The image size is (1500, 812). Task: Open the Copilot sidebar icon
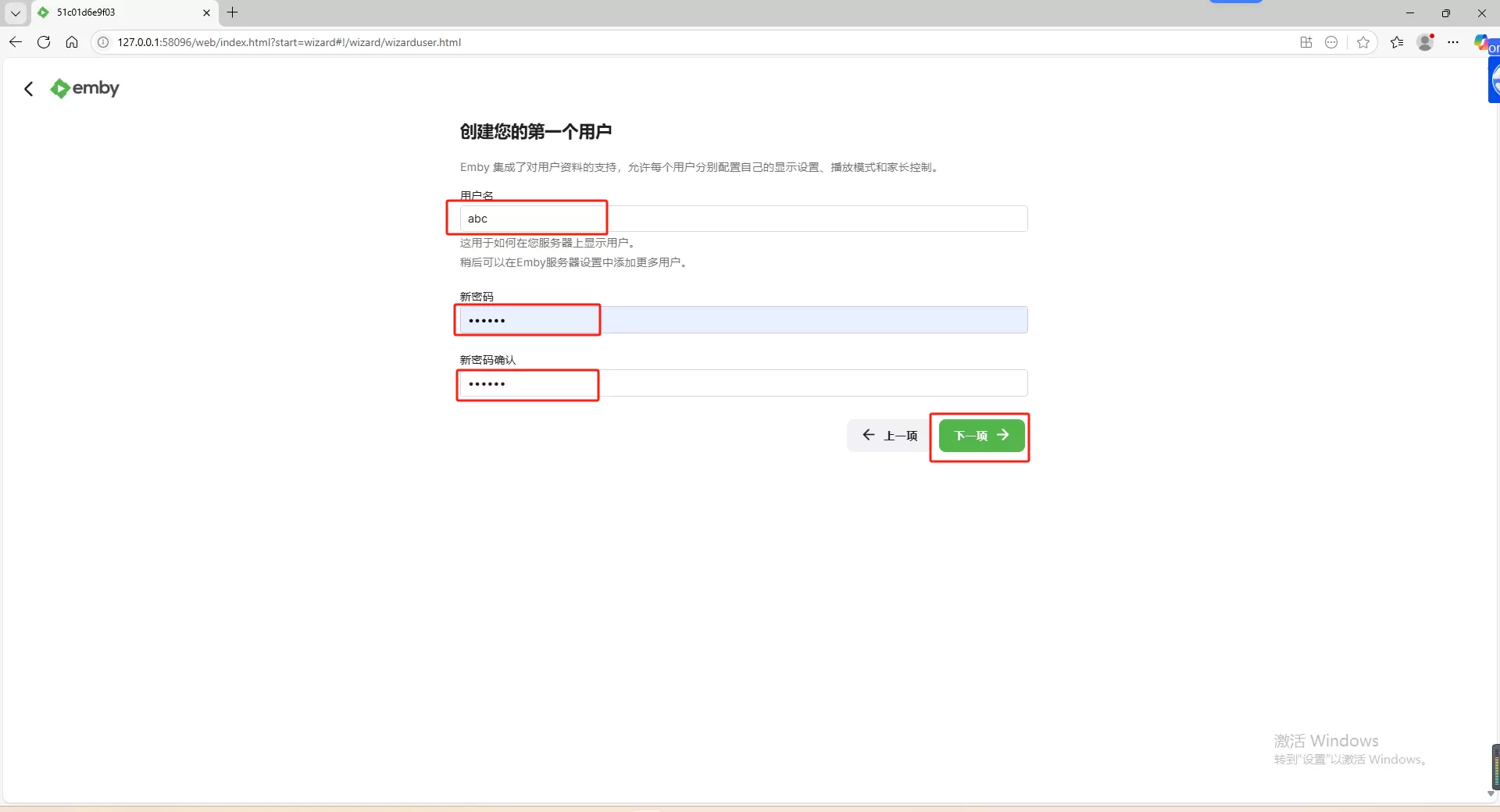coord(1482,42)
